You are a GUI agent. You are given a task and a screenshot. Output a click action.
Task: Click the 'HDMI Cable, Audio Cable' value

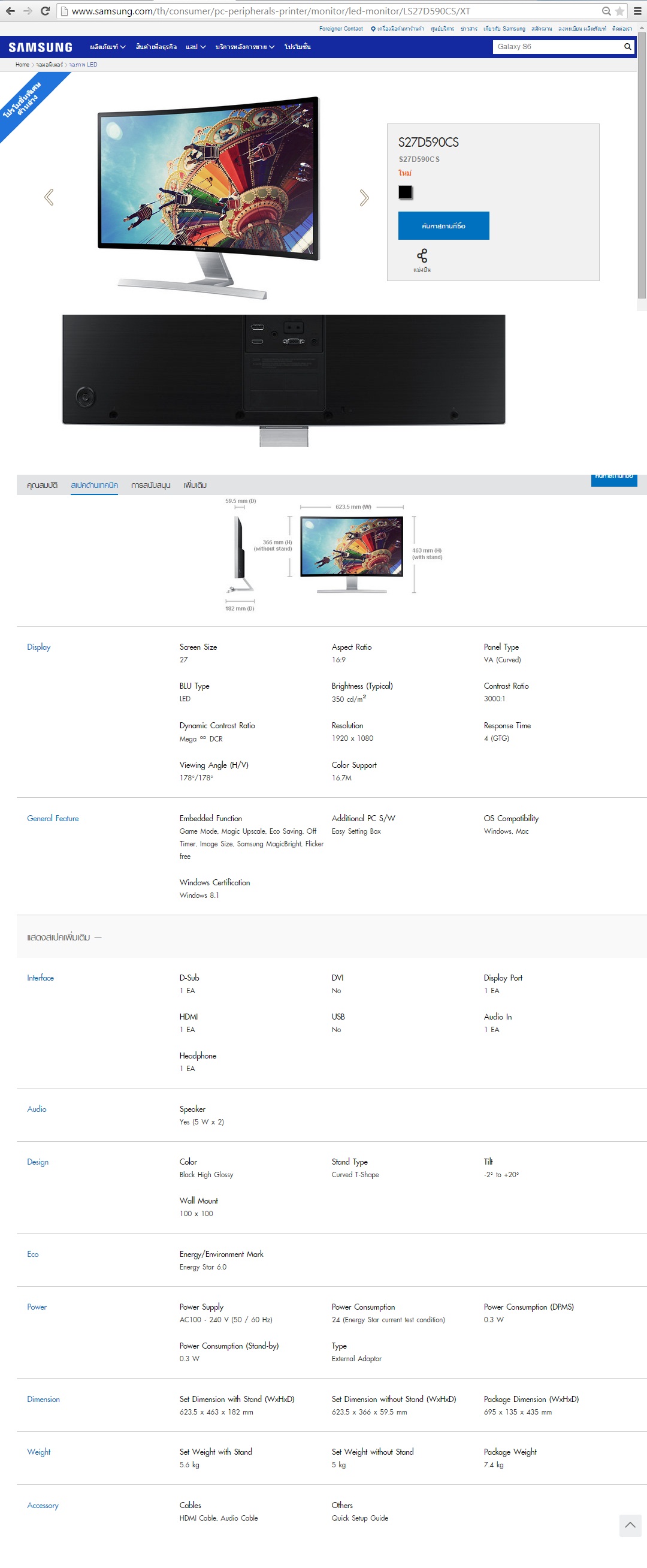pos(219,1518)
